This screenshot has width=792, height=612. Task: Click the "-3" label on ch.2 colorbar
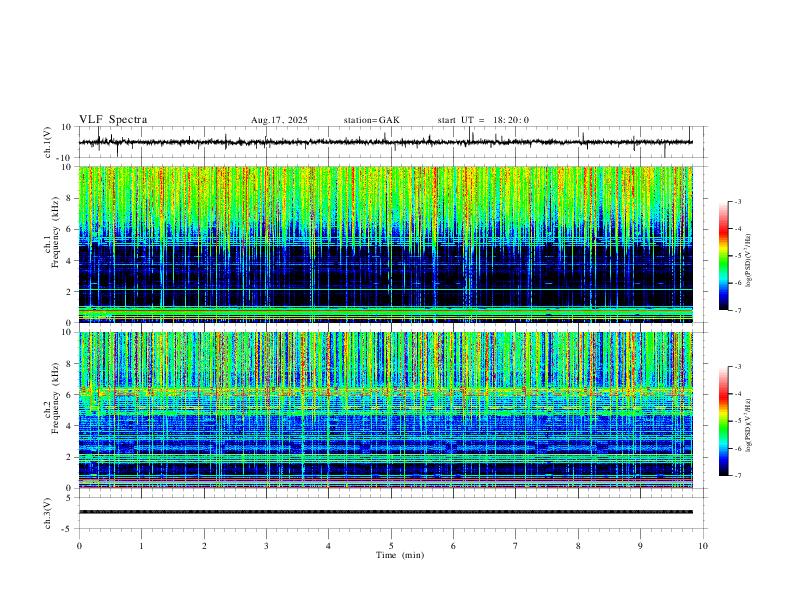(737, 367)
